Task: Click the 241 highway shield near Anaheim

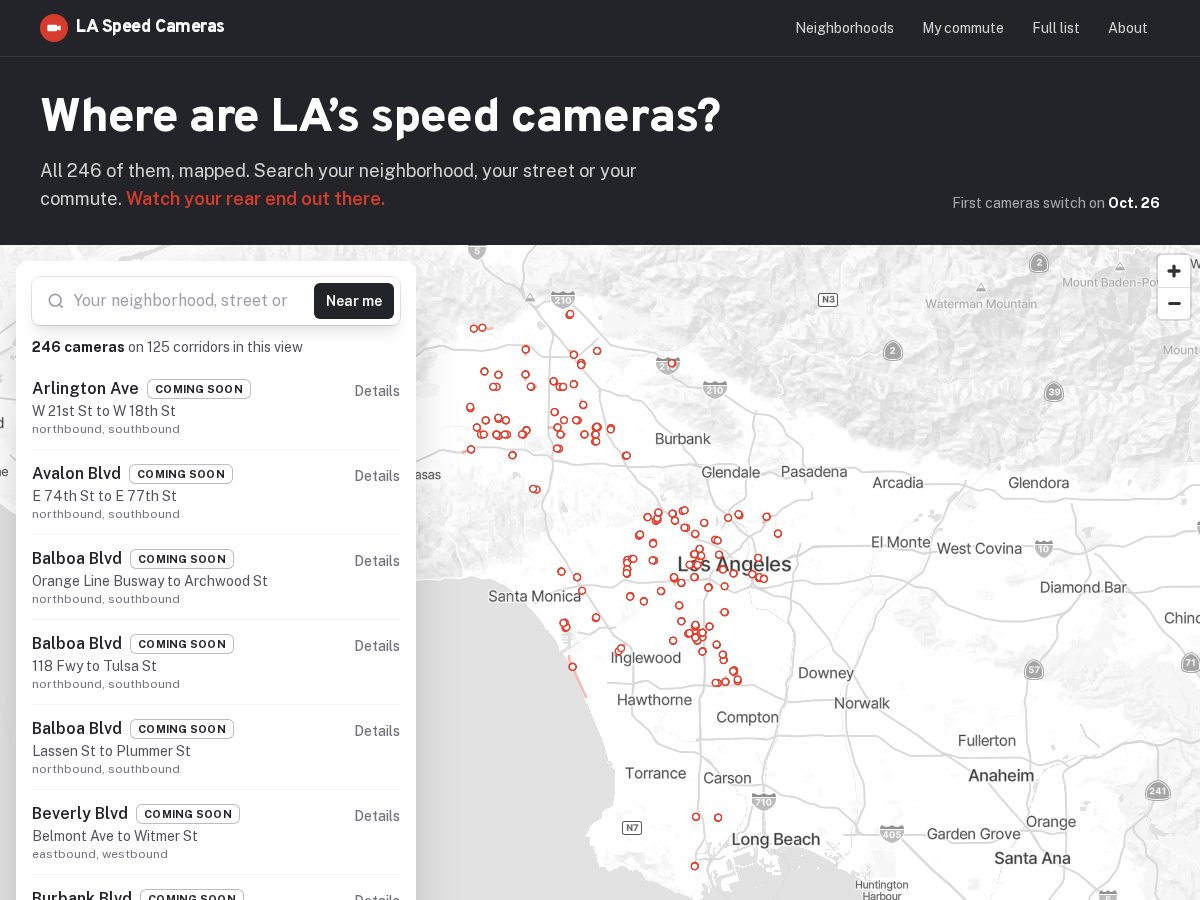Action: [x=1158, y=791]
